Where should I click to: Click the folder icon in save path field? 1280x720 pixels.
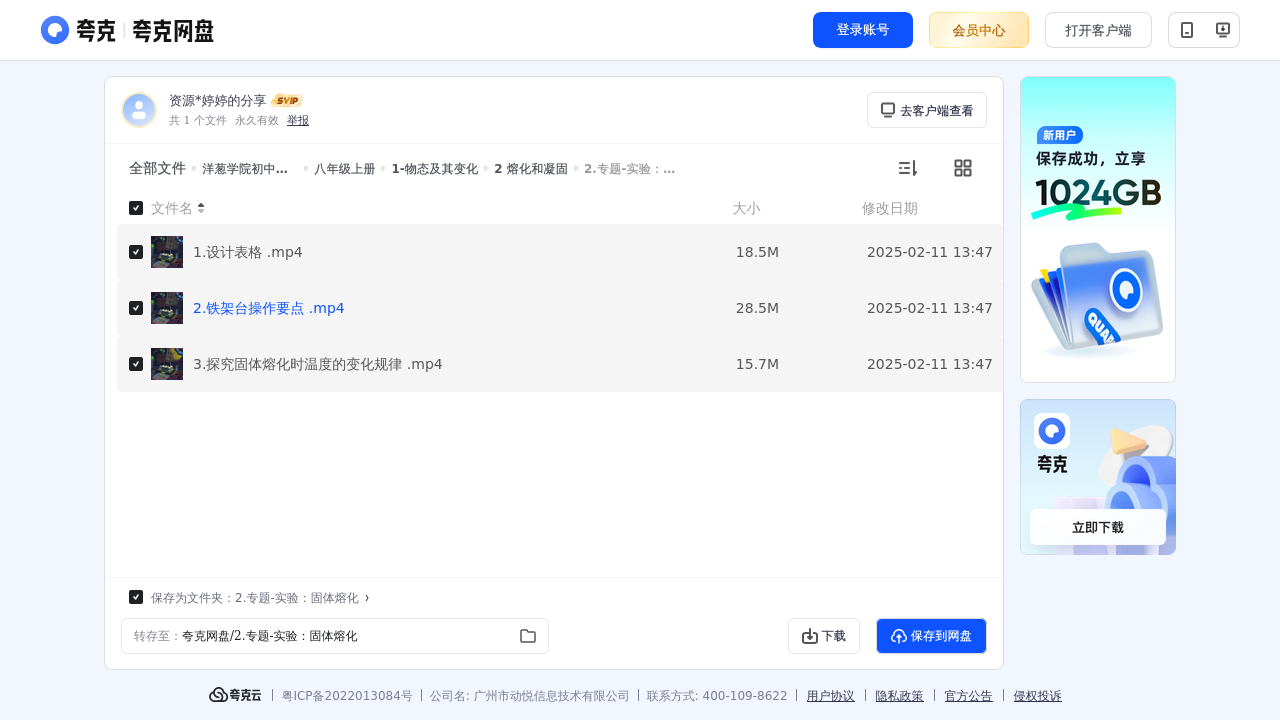click(x=528, y=636)
